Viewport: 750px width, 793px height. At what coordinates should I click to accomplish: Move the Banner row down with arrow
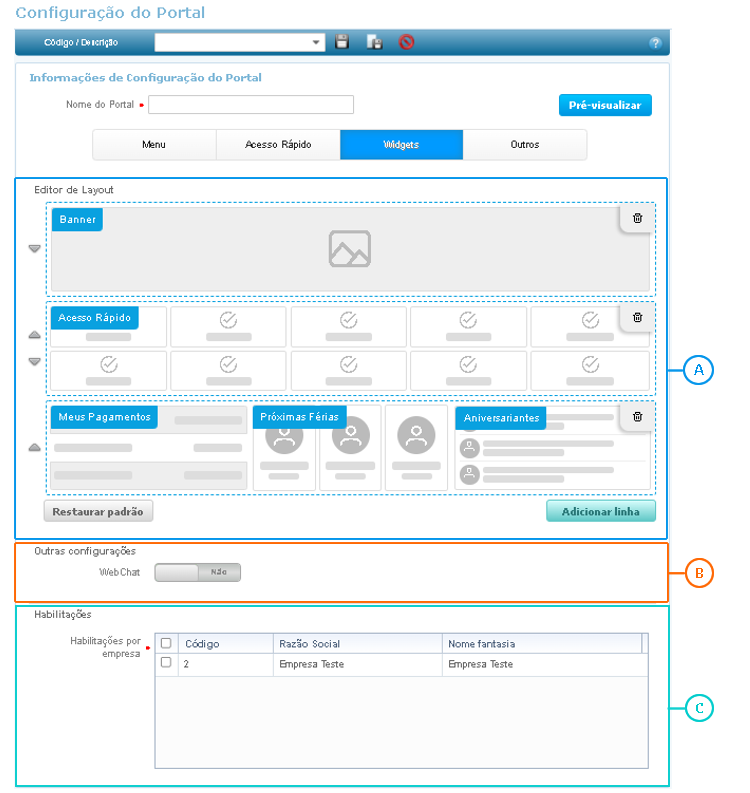[35, 249]
